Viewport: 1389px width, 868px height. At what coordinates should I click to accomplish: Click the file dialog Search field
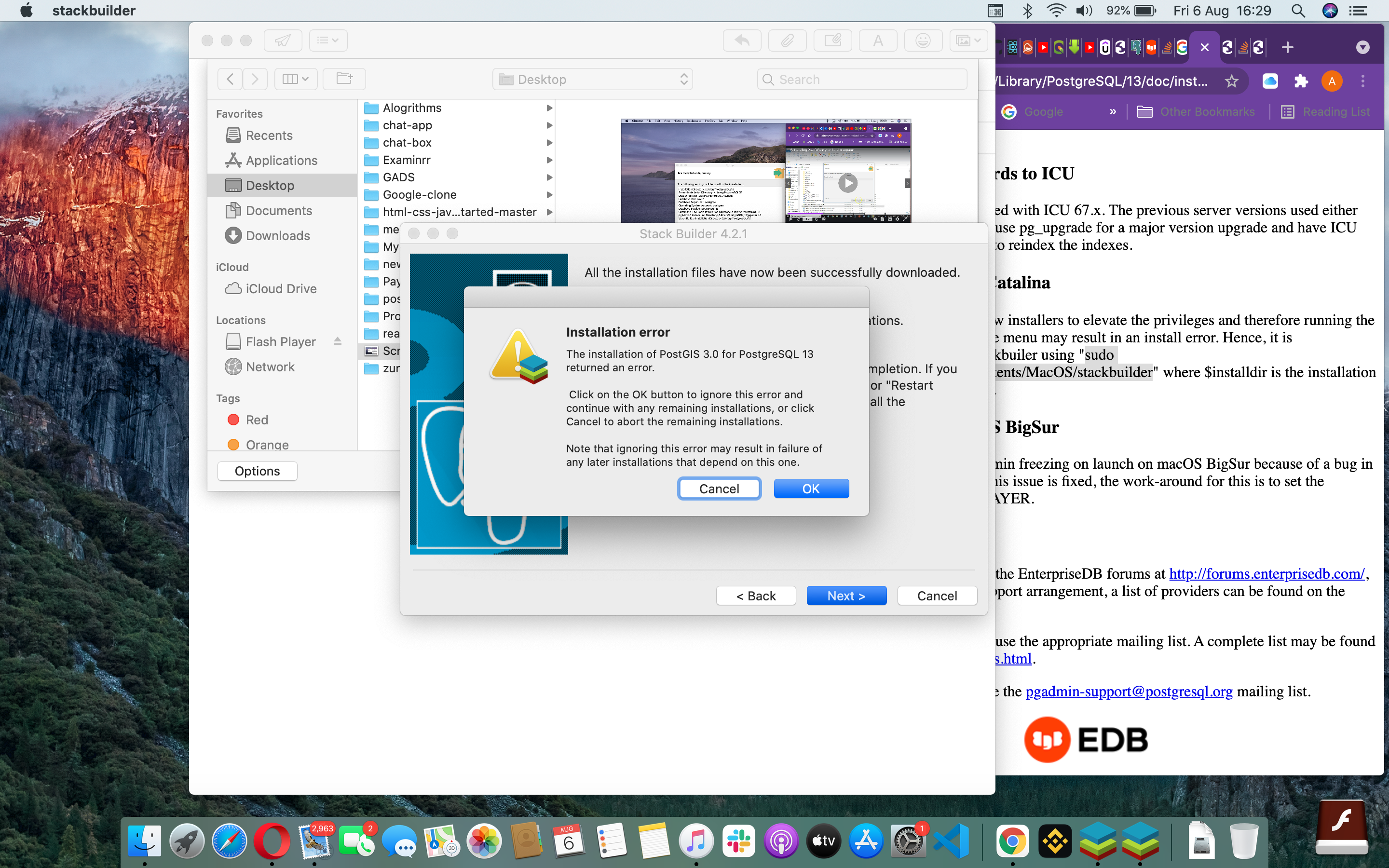click(x=862, y=79)
